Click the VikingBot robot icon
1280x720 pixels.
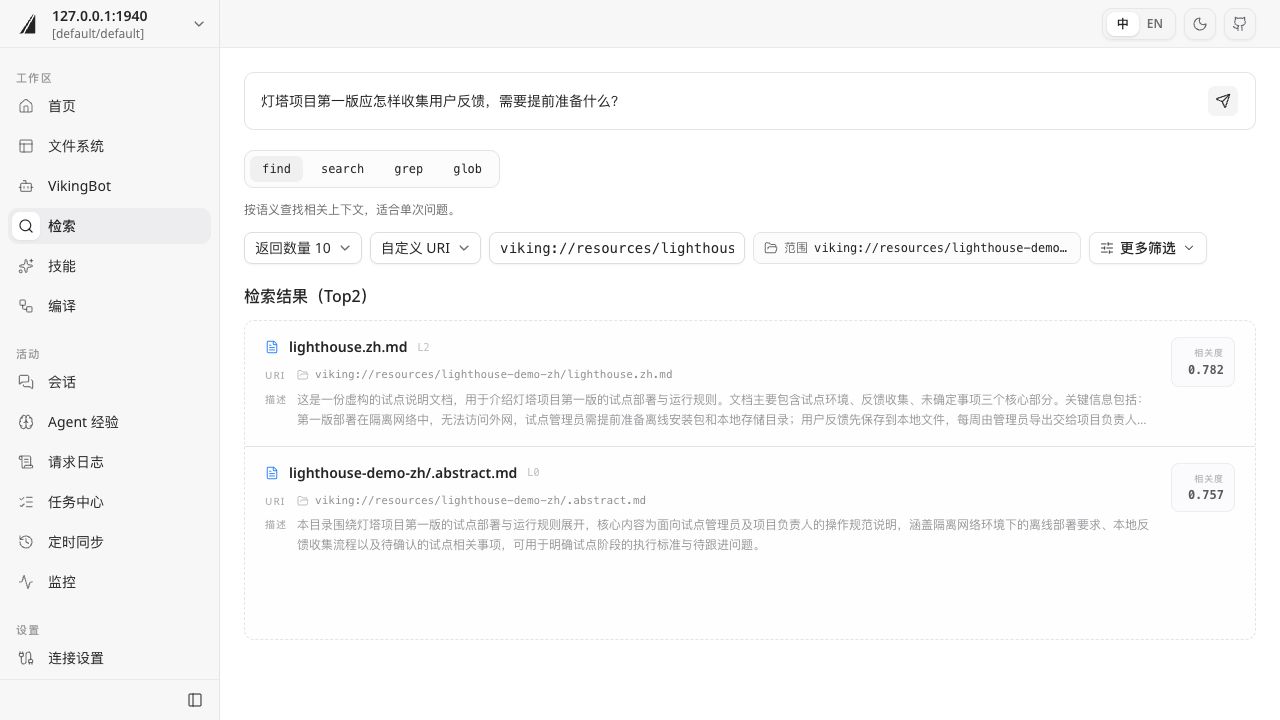point(27,186)
